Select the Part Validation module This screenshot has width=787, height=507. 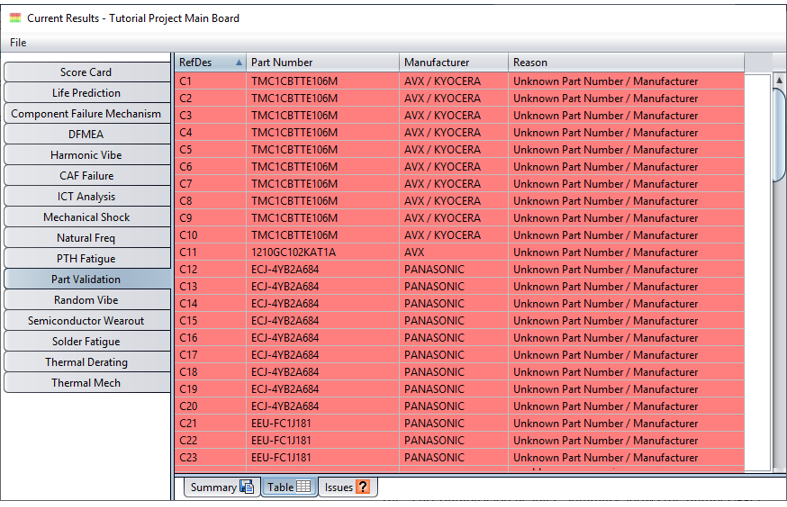click(x=86, y=279)
